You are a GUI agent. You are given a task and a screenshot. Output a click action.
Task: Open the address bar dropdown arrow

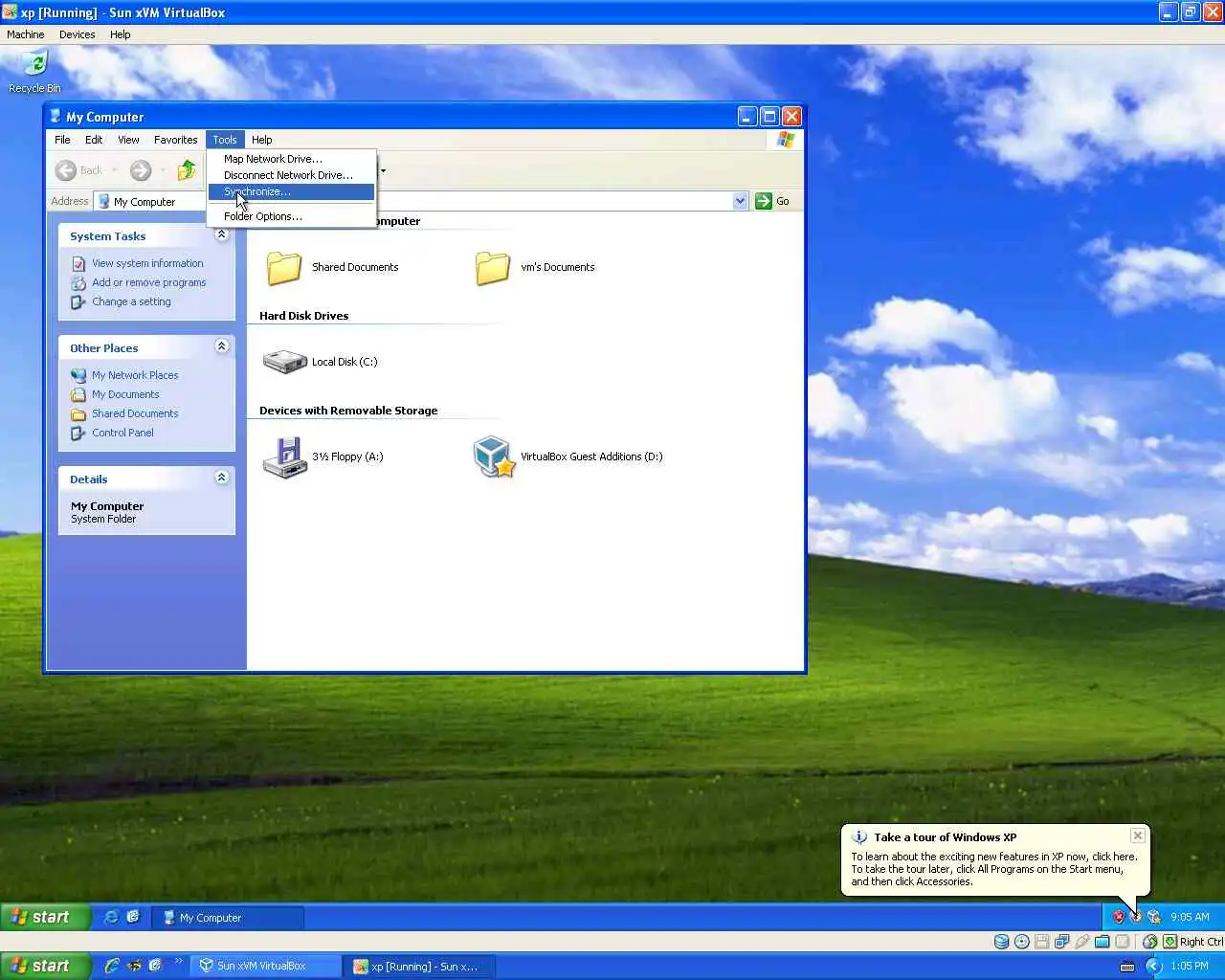click(740, 201)
